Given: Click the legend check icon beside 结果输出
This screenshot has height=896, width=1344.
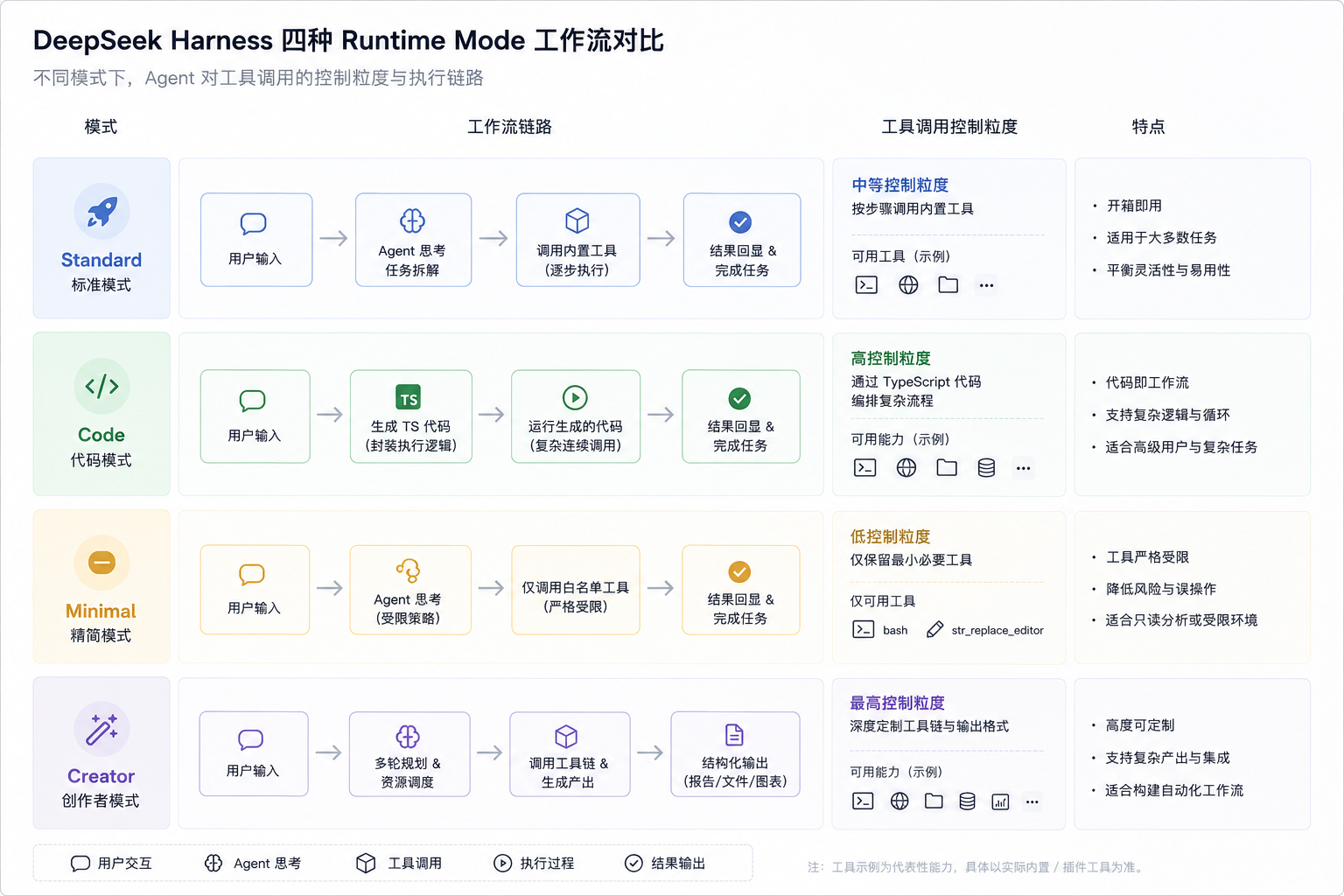Looking at the screenshot, I should [633, 863].
